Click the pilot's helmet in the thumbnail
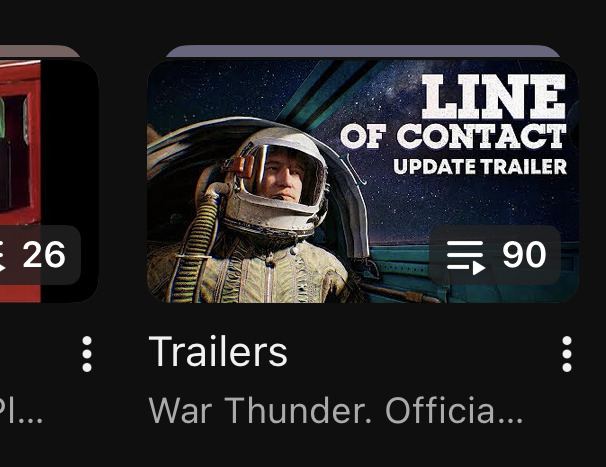This screenshot has width=606, height=467. click(275, 182)
